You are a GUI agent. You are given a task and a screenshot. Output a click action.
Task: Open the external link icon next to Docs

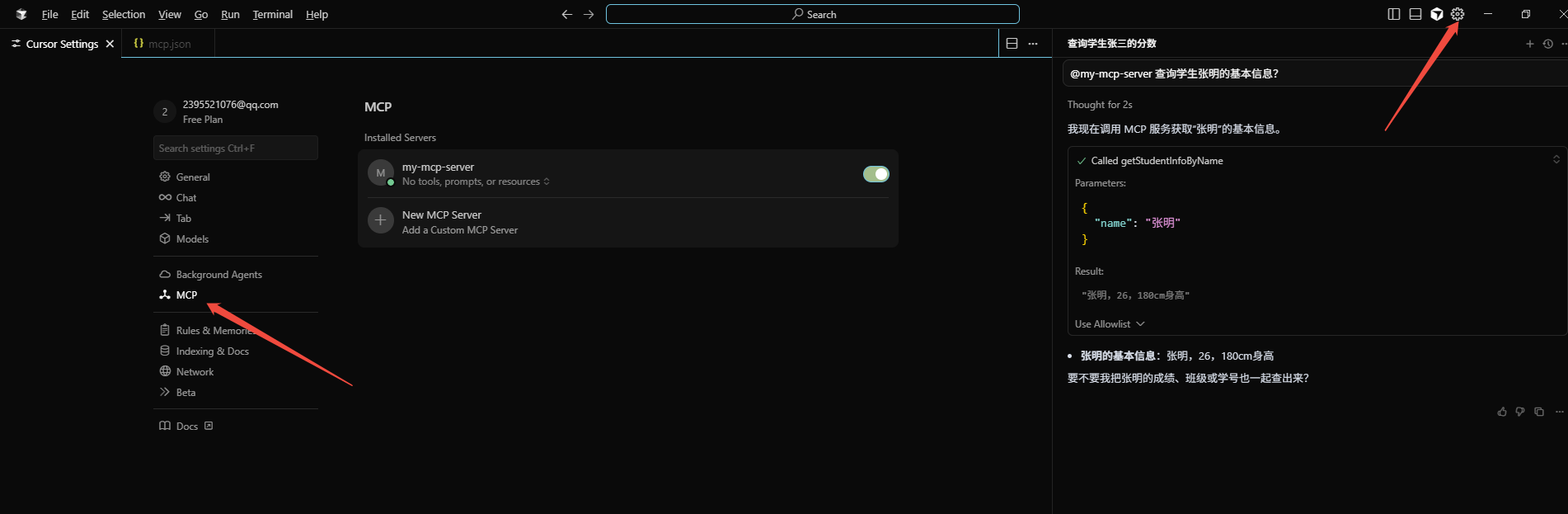[x=209, y=426]
